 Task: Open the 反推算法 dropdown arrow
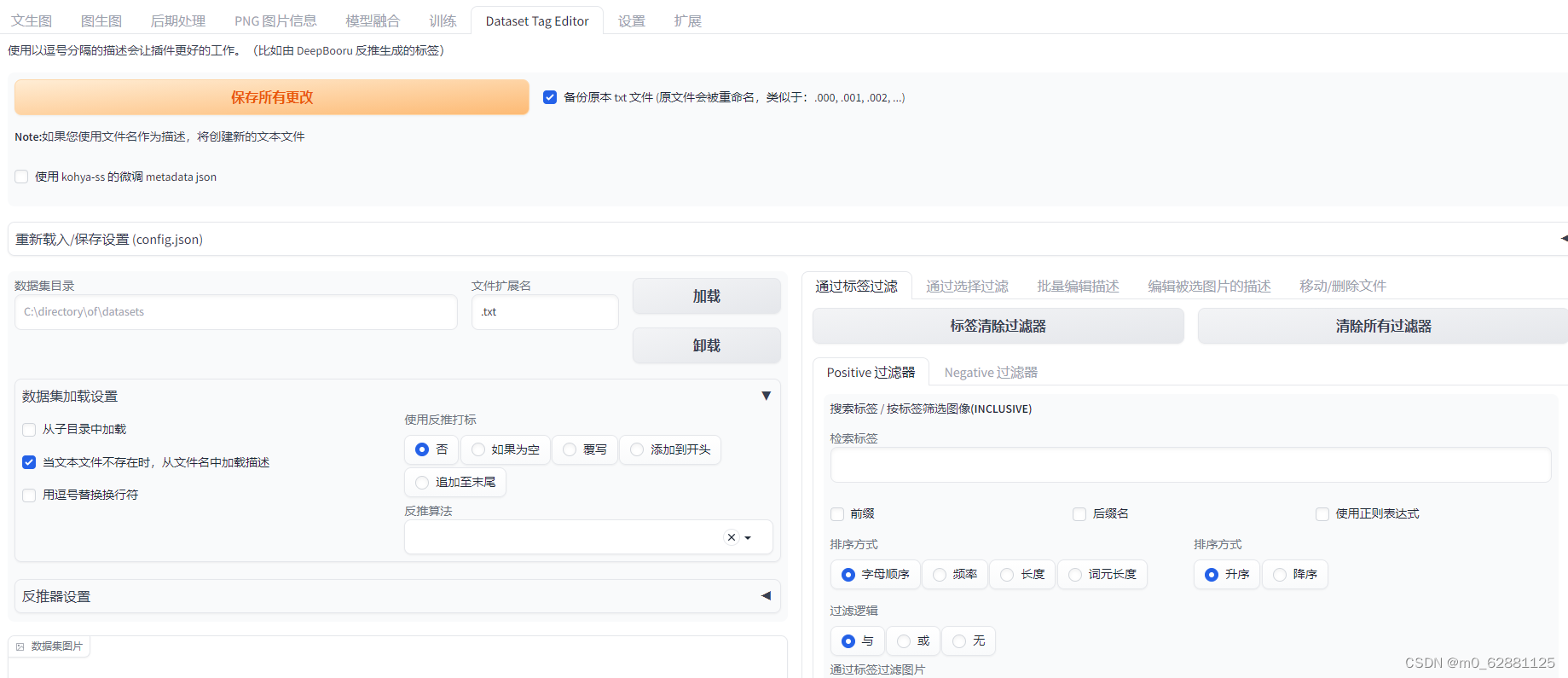[748, 537]
